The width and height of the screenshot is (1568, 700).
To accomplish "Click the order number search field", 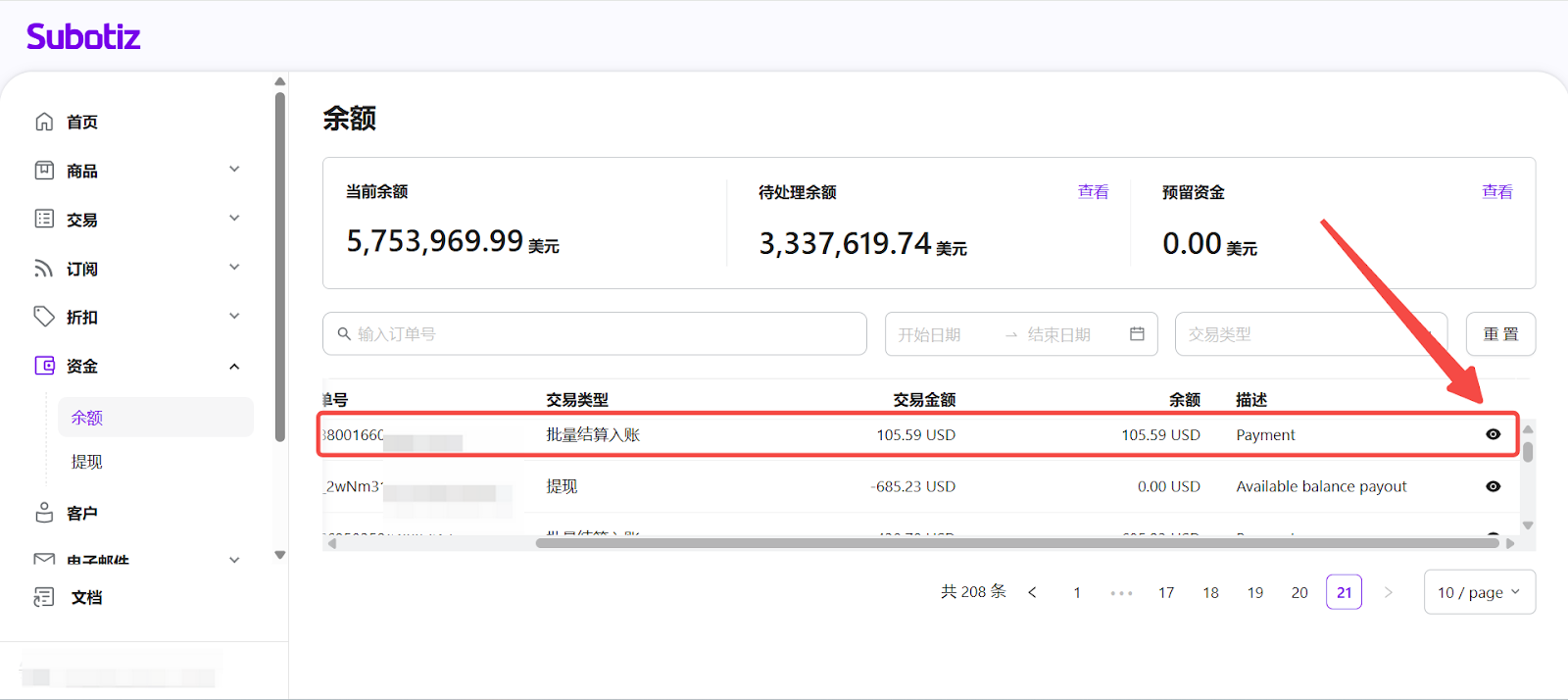I will [x=594, y=334].
